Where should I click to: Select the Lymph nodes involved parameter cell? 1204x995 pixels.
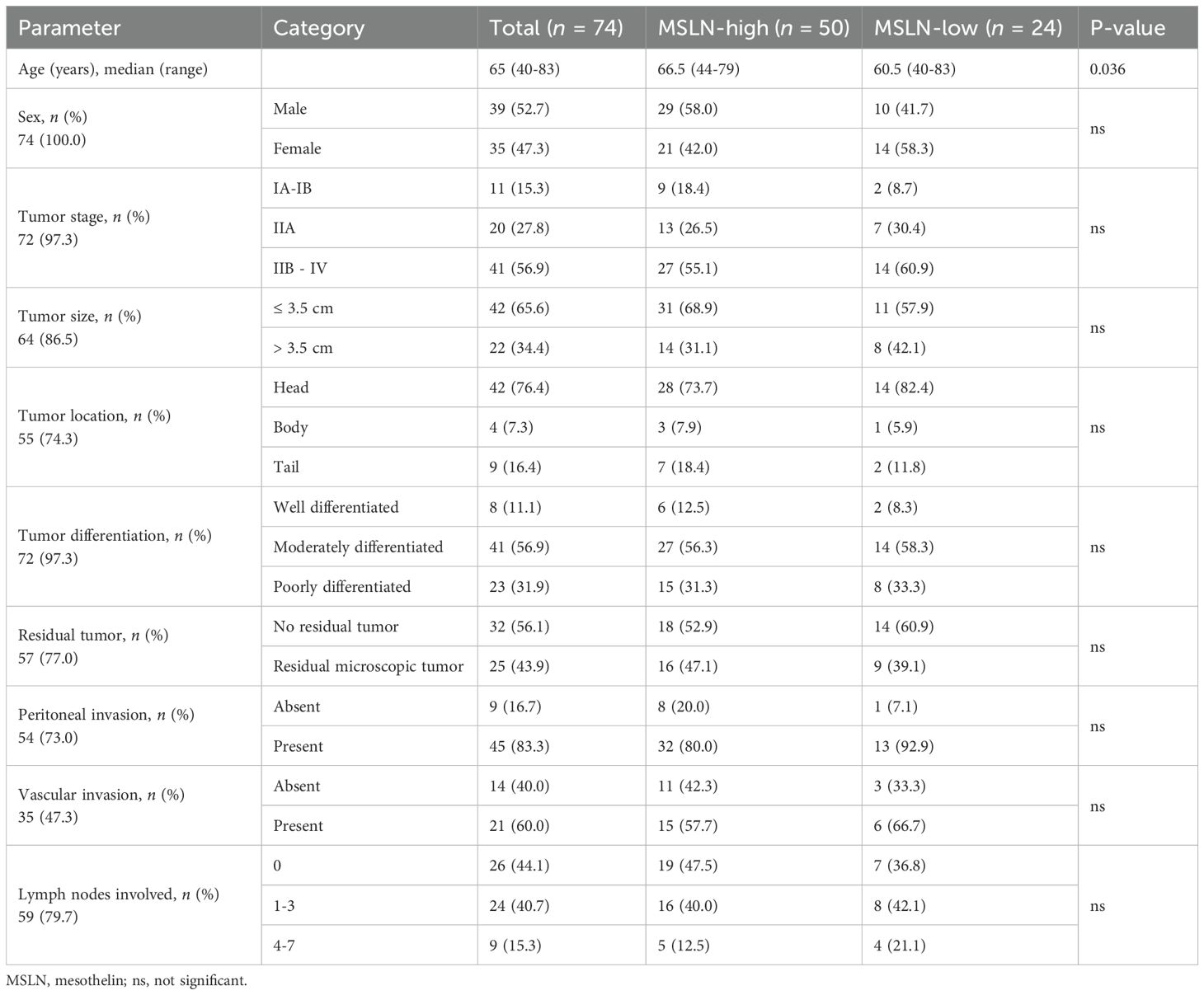click(x=119, y=905)
